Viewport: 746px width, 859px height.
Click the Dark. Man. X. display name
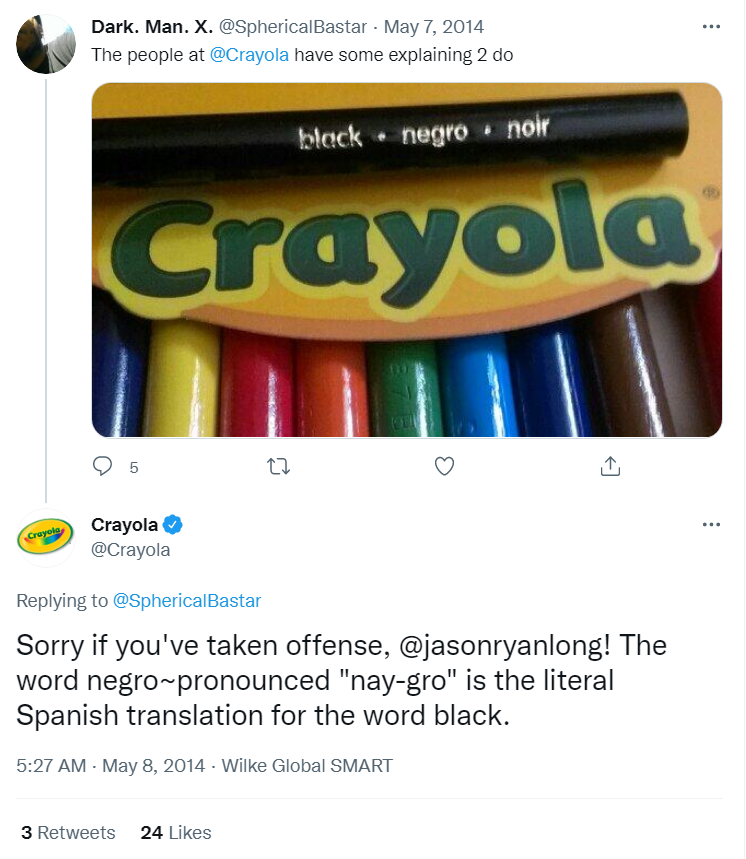[x=151, y=27]
